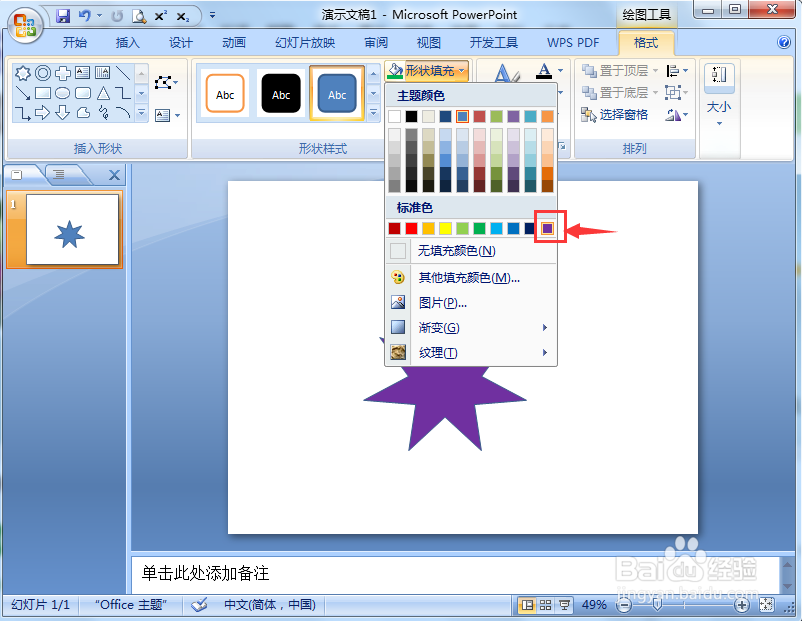802x621 pixels.
Task: Apply superscript from quick access toolbar
Action: [161, 16]
